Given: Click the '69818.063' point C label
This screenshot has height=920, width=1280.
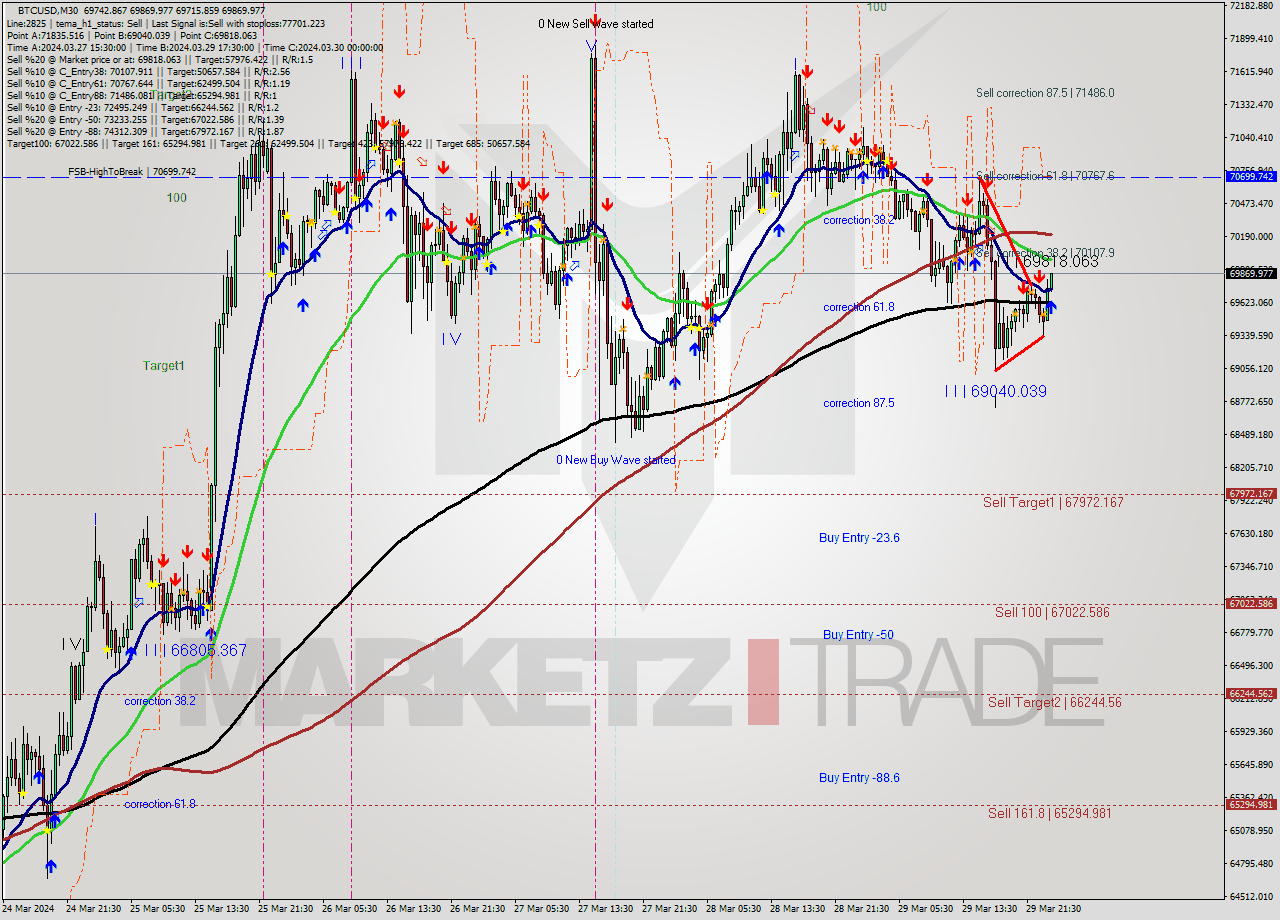Looking at the screenshot, I should click(1060, 262).
